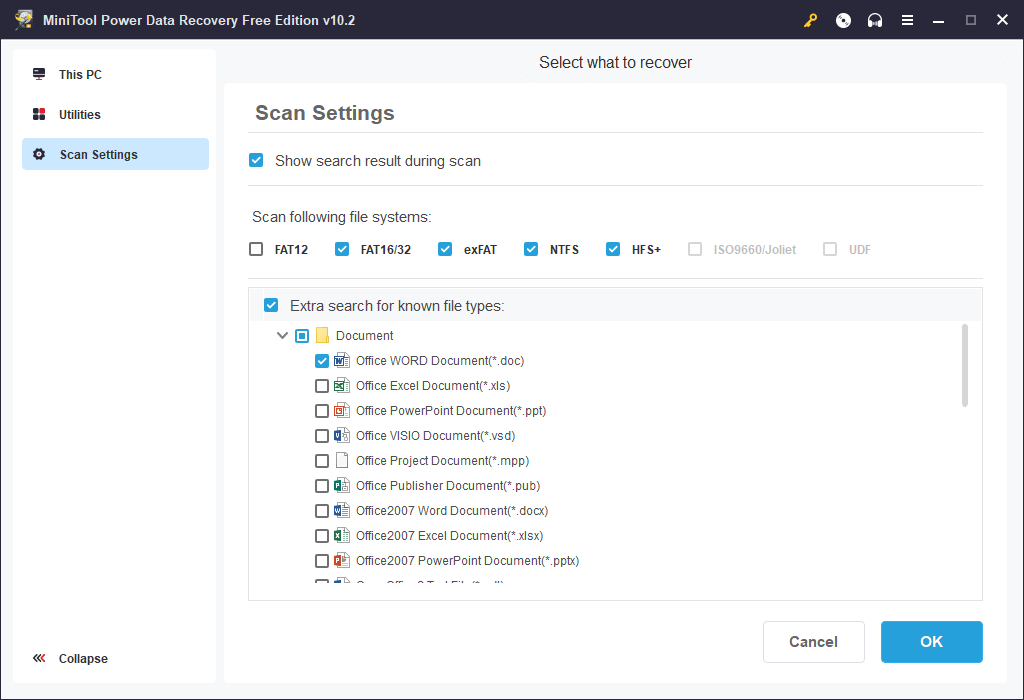Click the PowerPoint .pptx file icon

pos(342,560)
